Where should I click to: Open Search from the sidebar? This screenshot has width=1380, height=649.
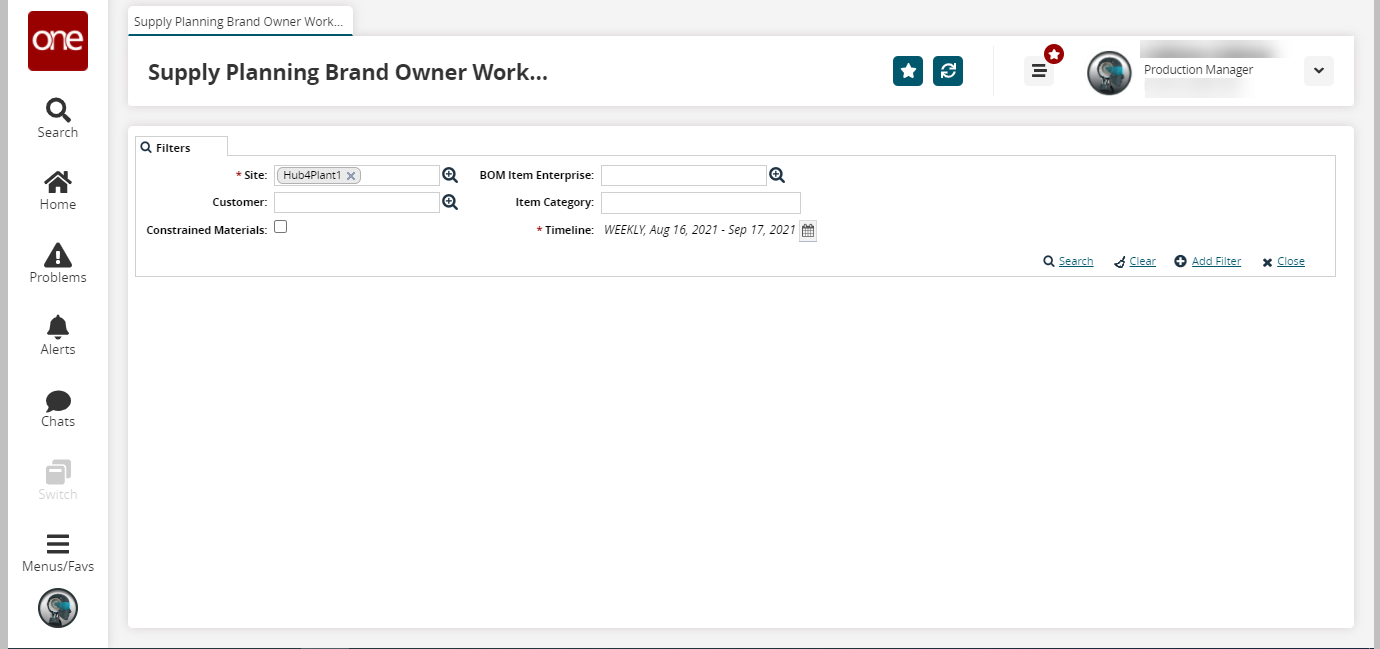pyautogui.click(x=58, y=119)
